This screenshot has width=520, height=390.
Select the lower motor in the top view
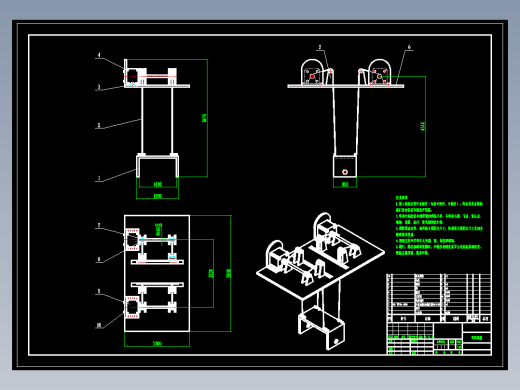(x=132, y=307)
